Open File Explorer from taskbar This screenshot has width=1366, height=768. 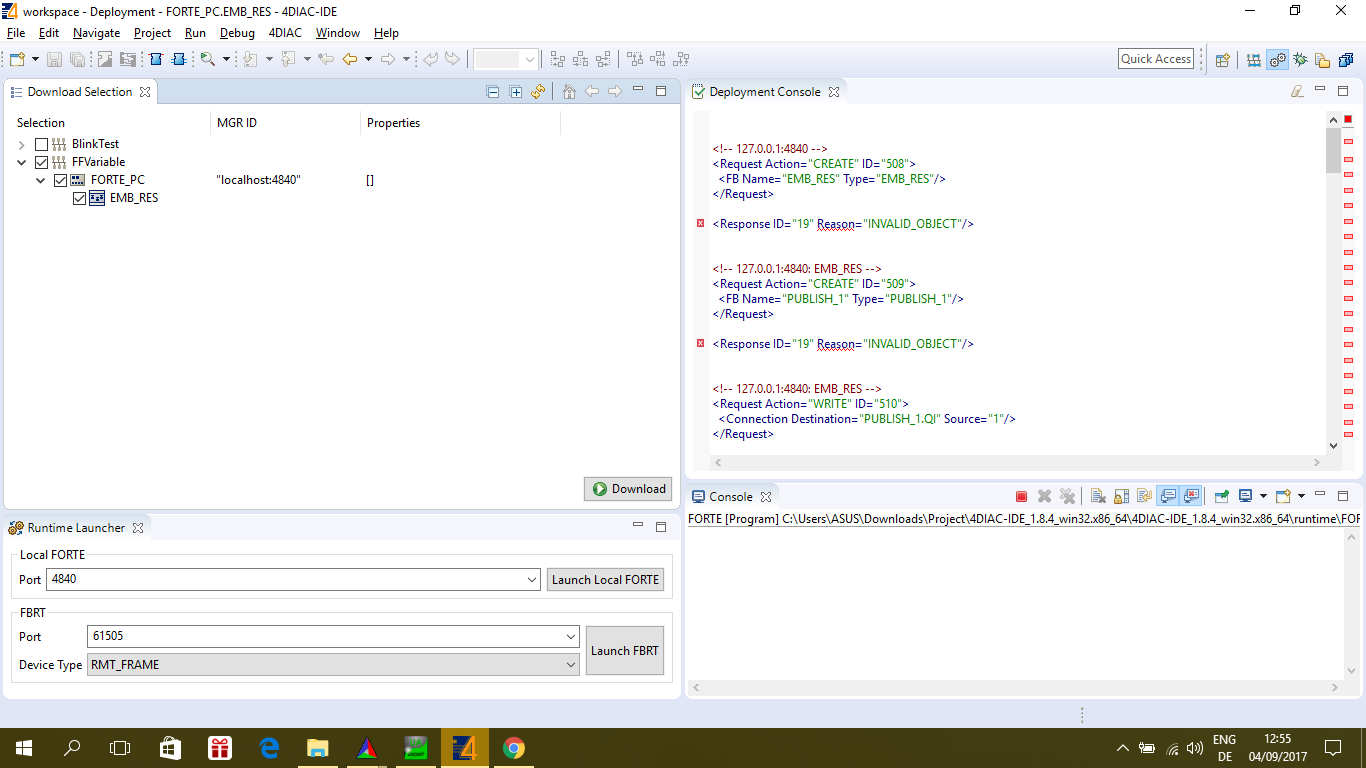[317, 748]
